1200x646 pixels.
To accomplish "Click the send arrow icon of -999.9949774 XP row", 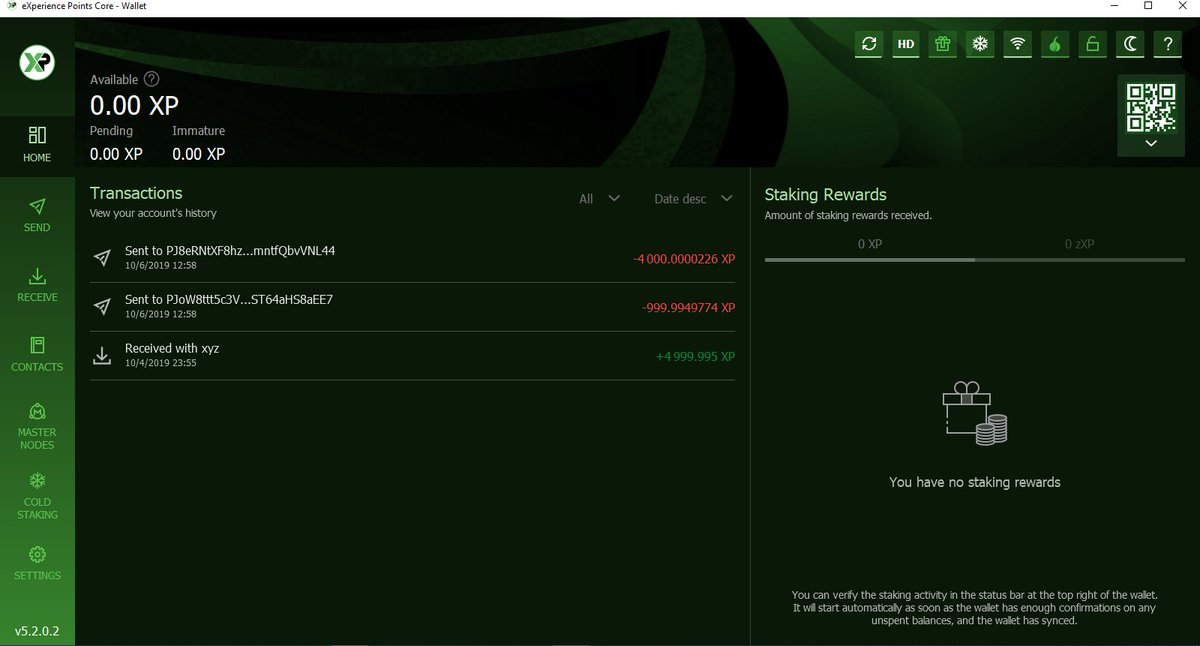I will point(102,307).
